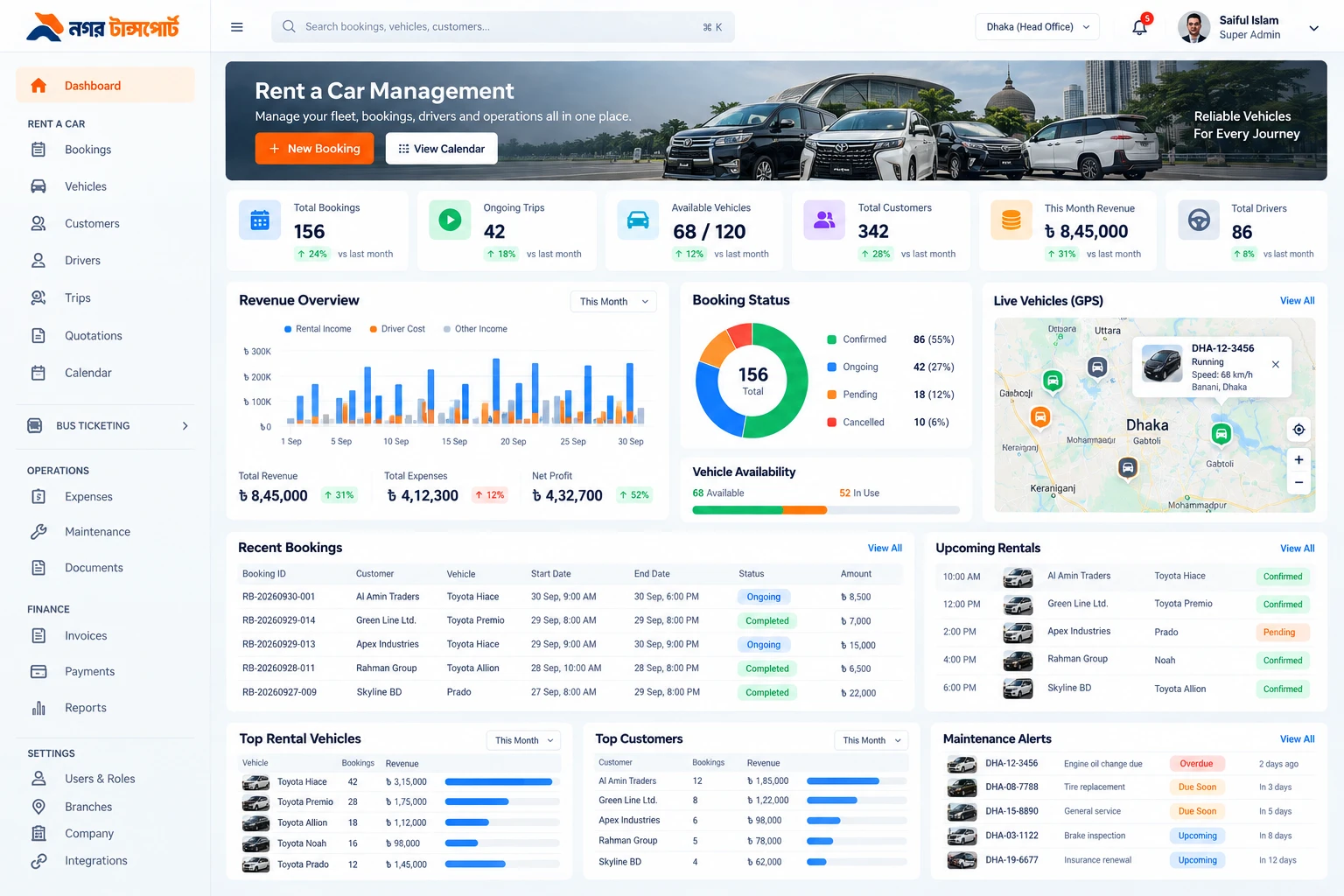Toggle the Other Income legend series
The height and width of the screenshot is (896, 1344).
[475, 329]
